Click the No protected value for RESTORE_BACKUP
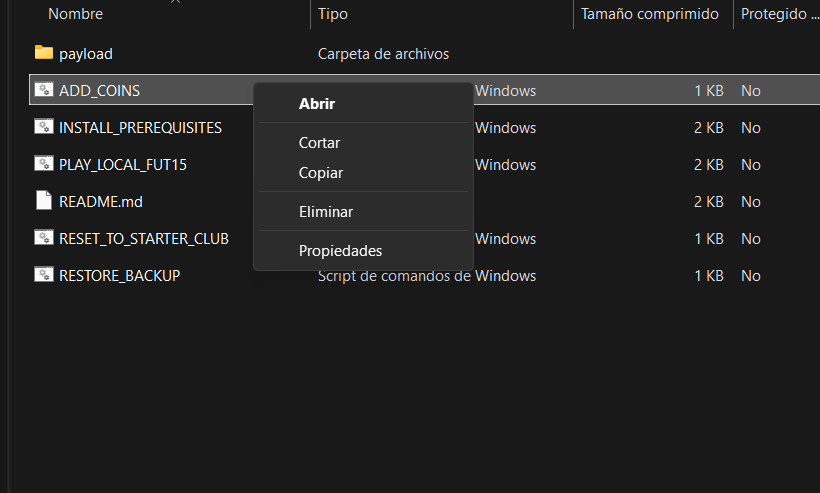 (x=750, y=276)
